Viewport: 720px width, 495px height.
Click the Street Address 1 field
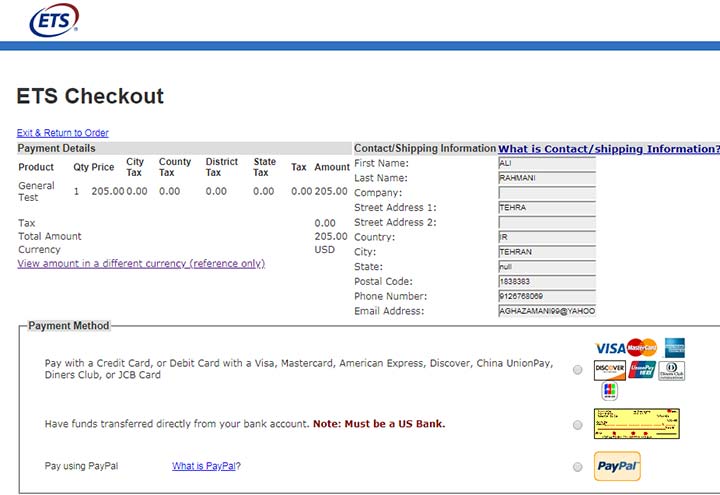pos(547,208)
